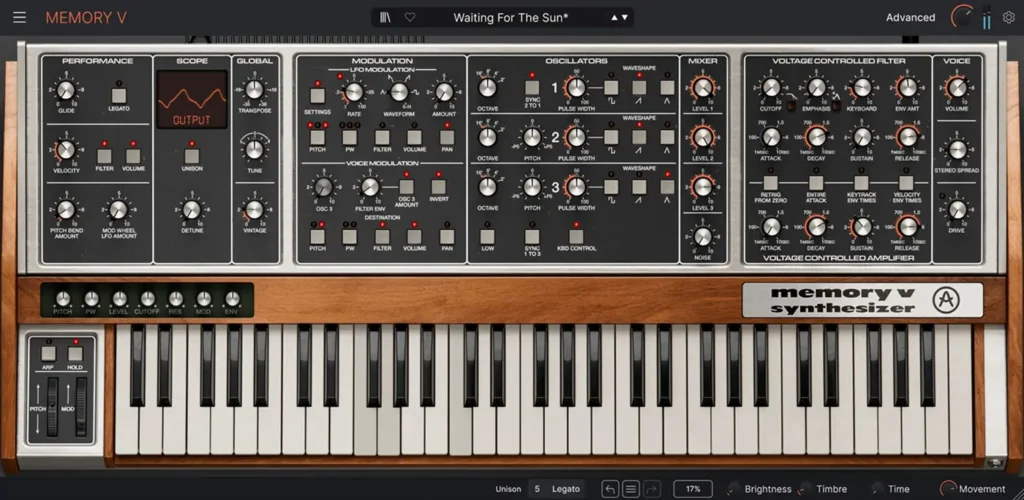
Task: Select oscillator 2 triangle waveshape
Action: coord(667,136)
